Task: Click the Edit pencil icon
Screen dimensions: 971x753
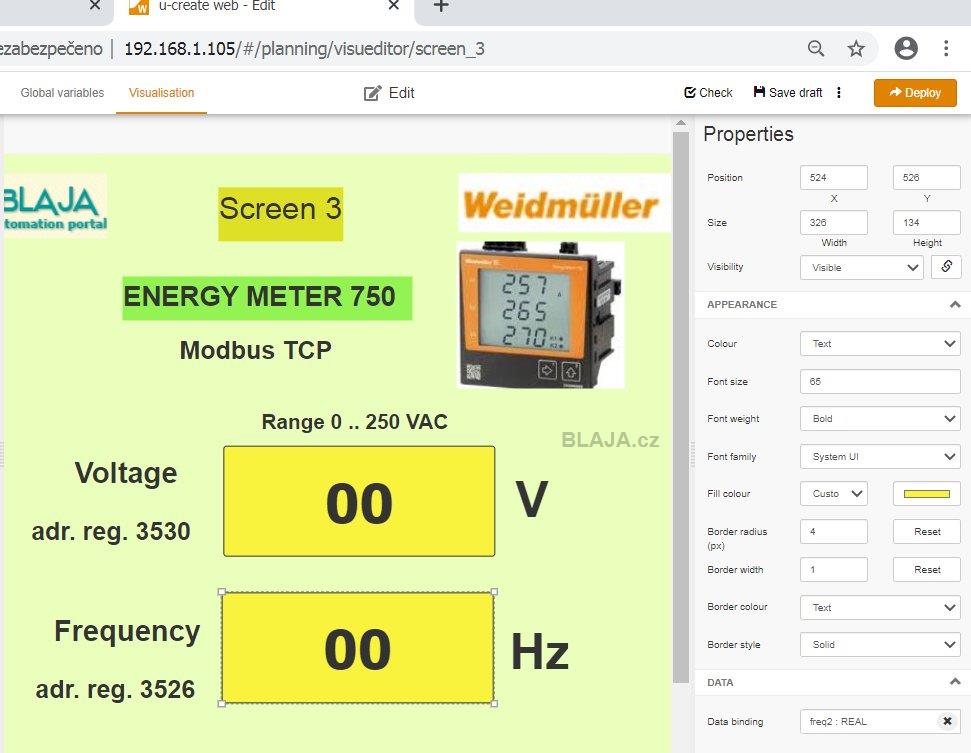Action: tap(372, 93)
